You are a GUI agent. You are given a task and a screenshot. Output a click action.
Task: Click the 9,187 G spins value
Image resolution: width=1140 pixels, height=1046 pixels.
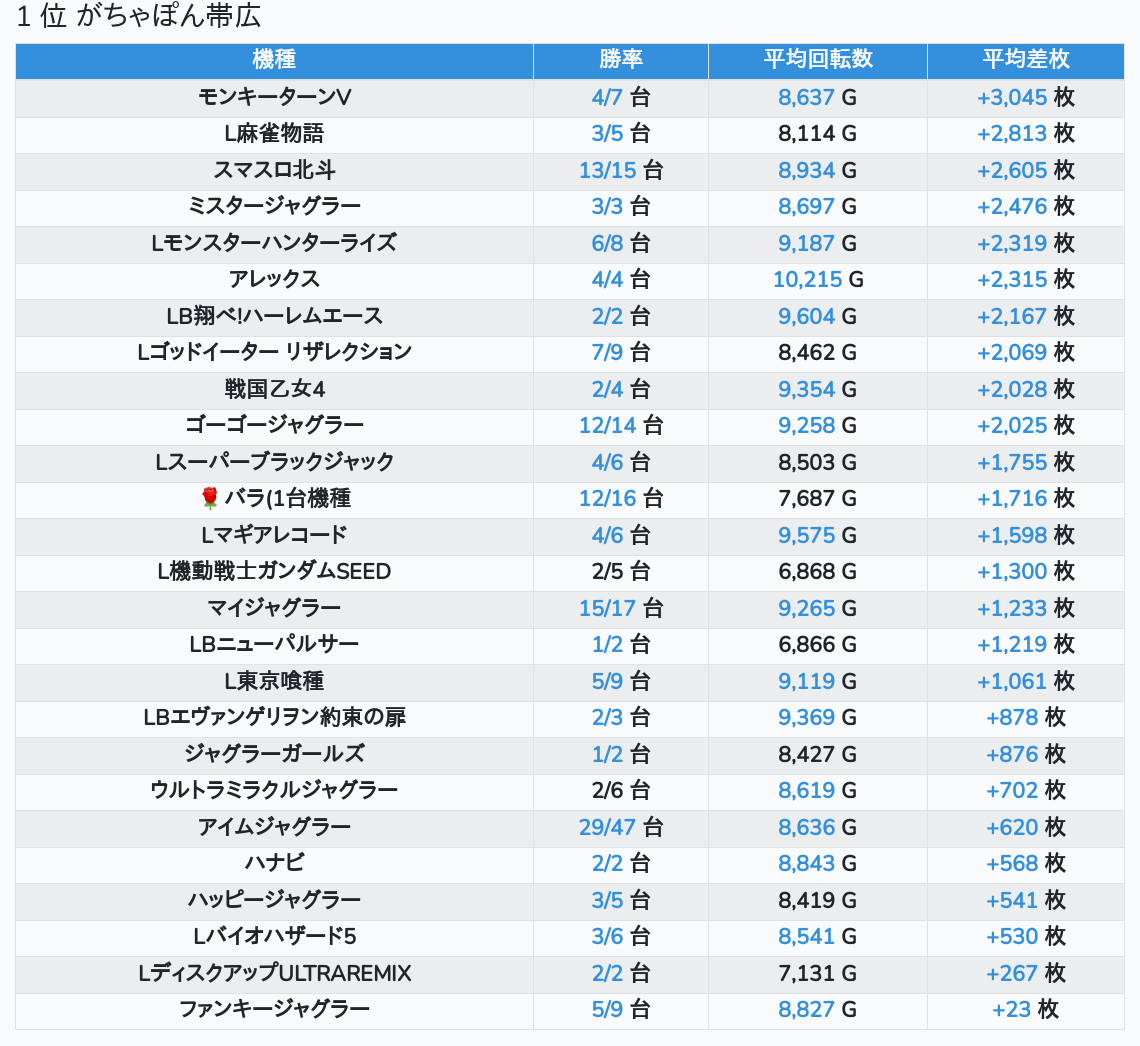coord(817,243)
